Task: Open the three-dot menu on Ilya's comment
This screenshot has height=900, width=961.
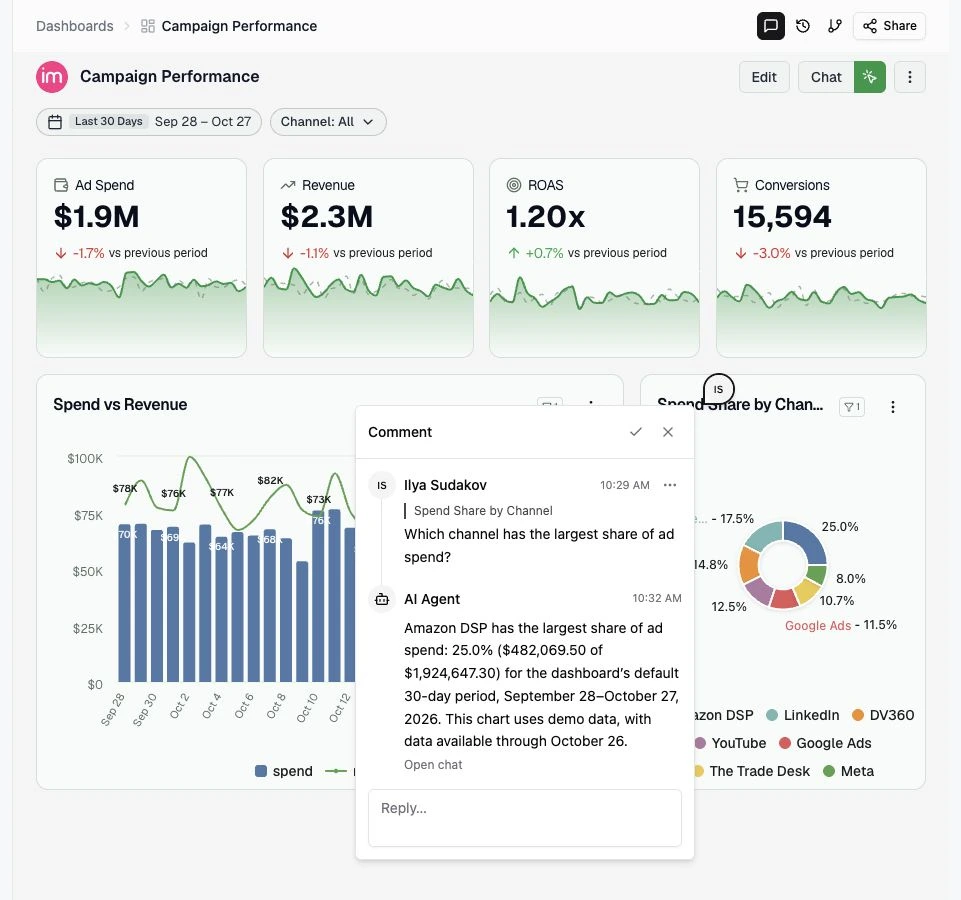Action: pos(670,485)
